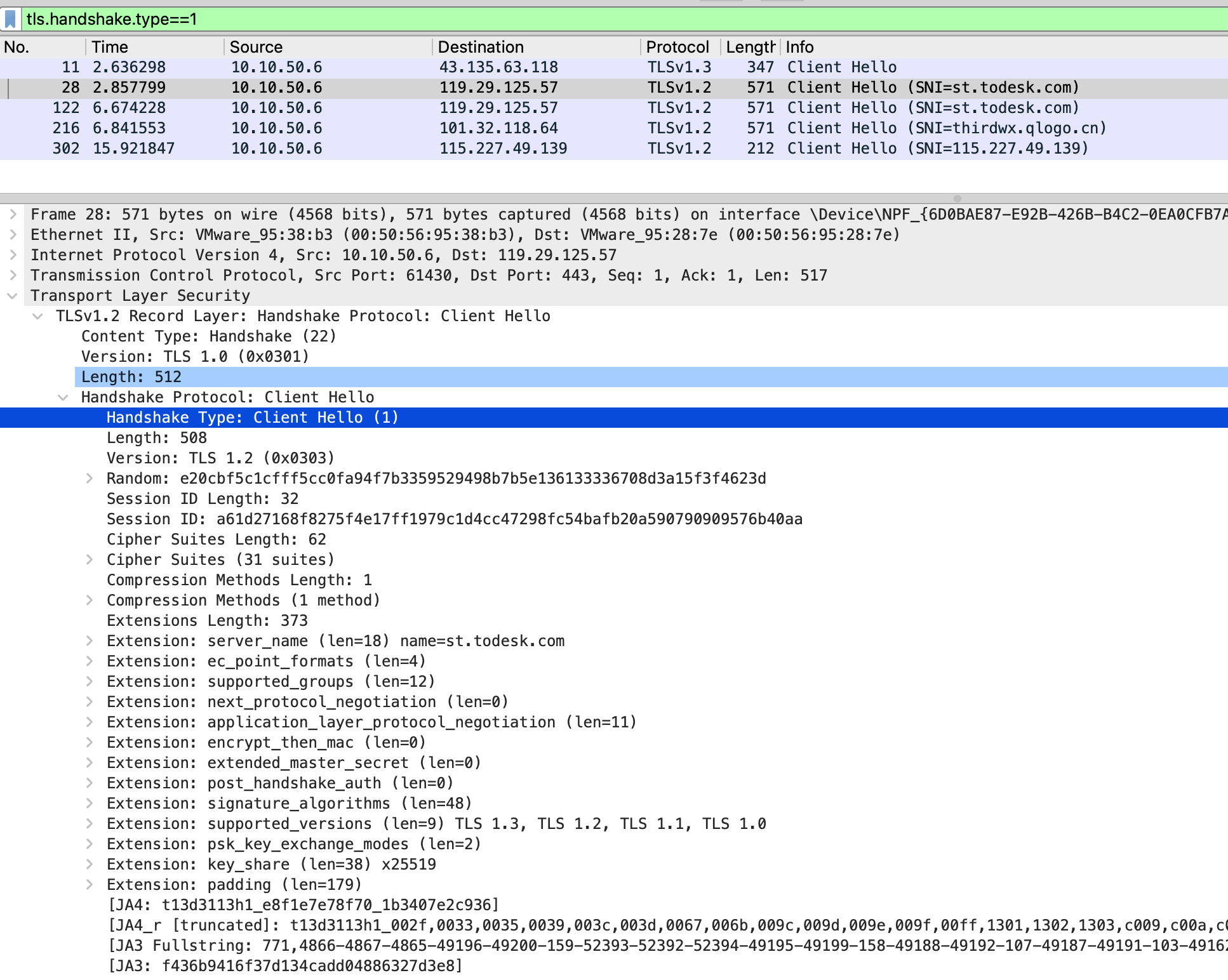Expand the server_name extension
This screenshot has height=980, width=1228.
90,641
